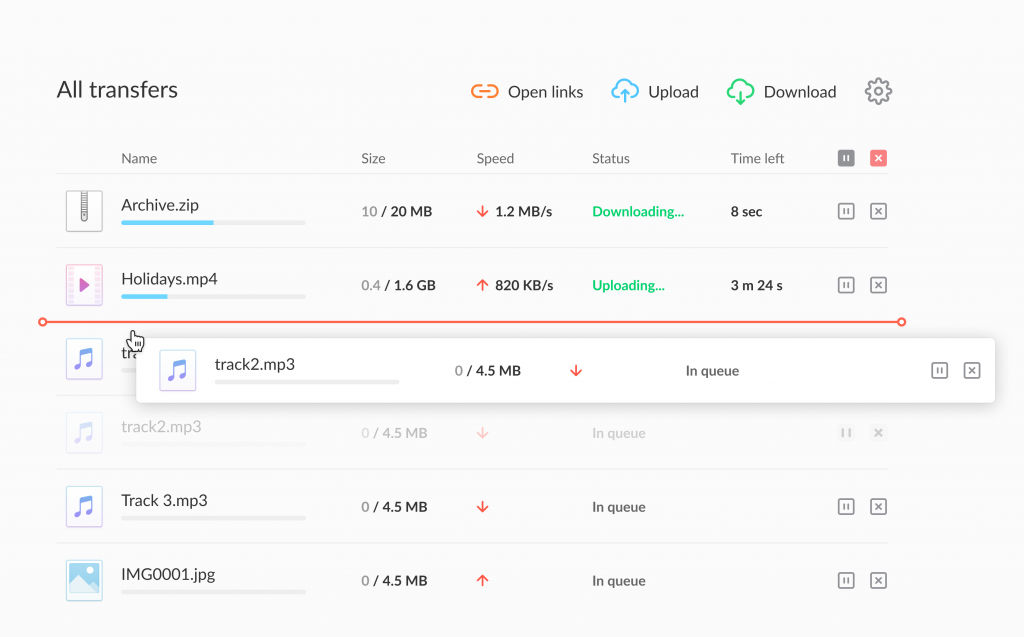Click the Track 3.mp3 music note icon
Viewport: 1024px width, 637px height.
pyautogui.click(x=84, y=506)
